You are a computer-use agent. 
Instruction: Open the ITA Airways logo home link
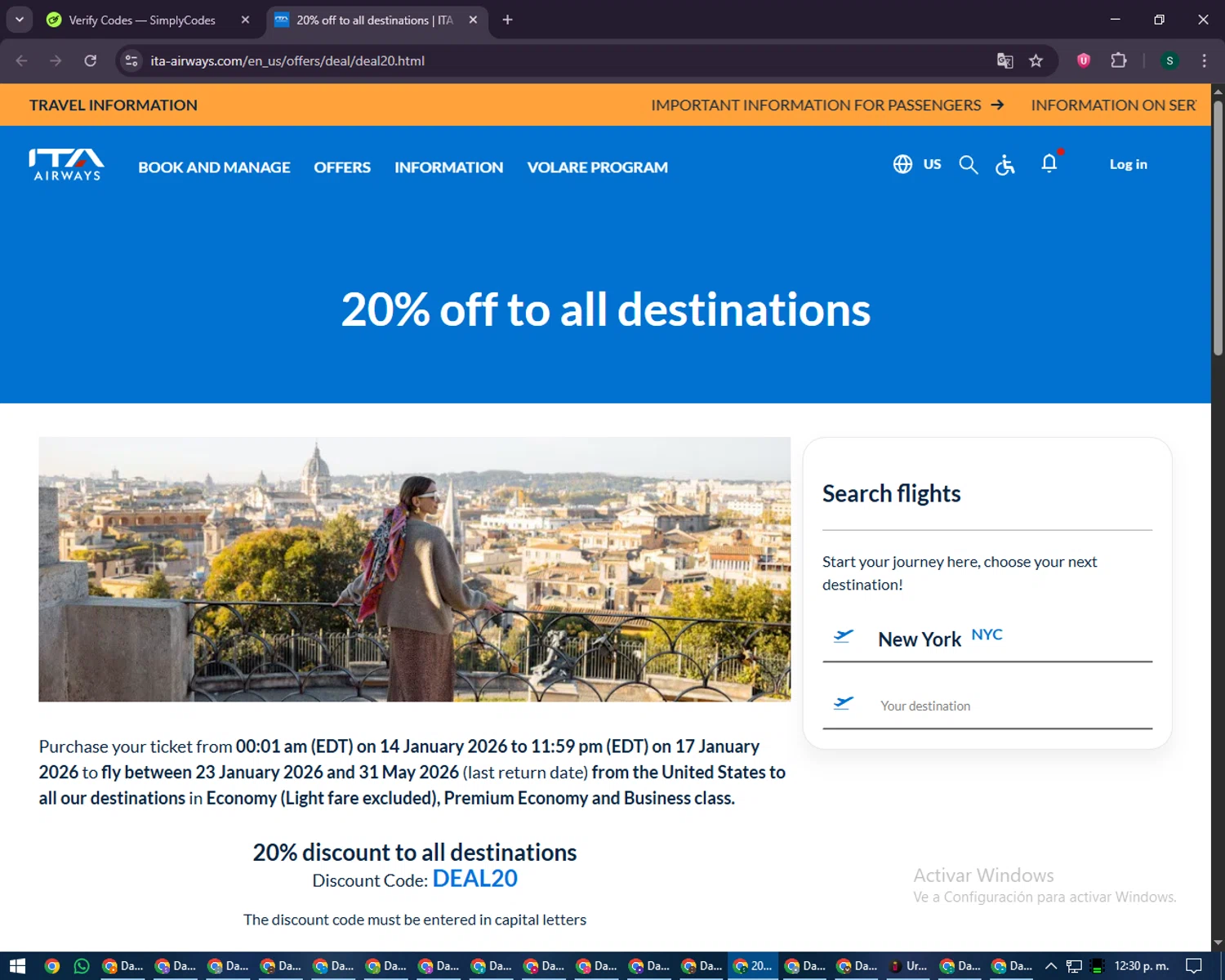point(66,164)
